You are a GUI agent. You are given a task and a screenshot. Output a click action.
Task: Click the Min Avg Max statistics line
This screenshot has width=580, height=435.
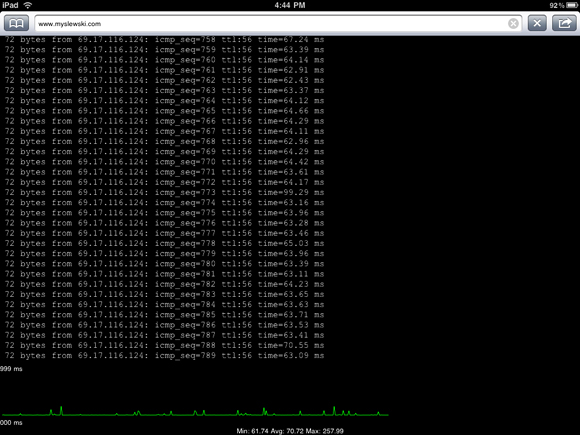[290, 431]
